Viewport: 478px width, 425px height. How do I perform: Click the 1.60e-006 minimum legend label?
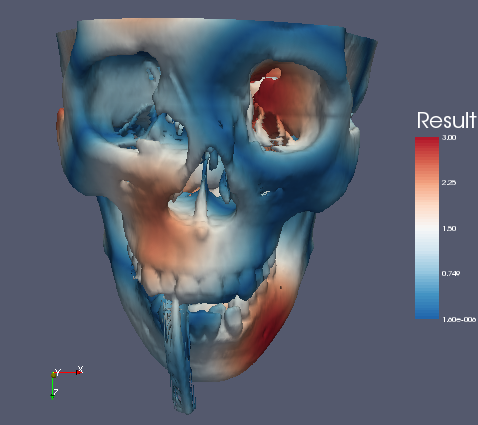459,320
